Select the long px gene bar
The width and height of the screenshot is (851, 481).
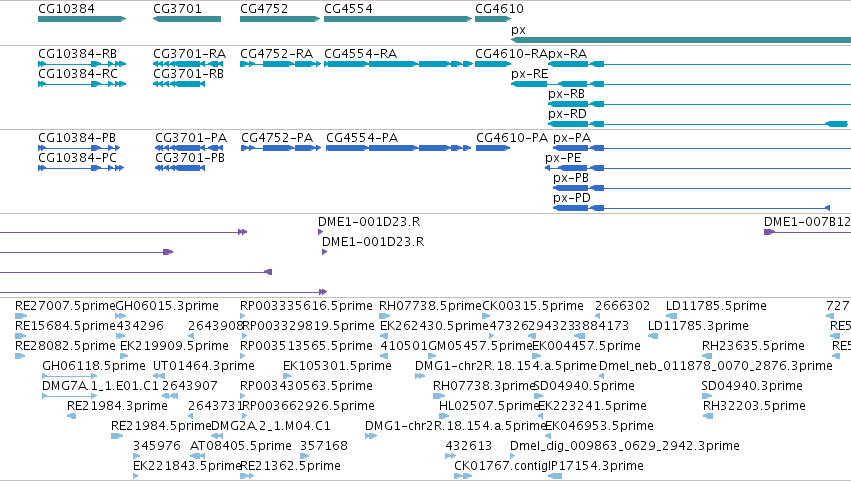coord(681,40)
